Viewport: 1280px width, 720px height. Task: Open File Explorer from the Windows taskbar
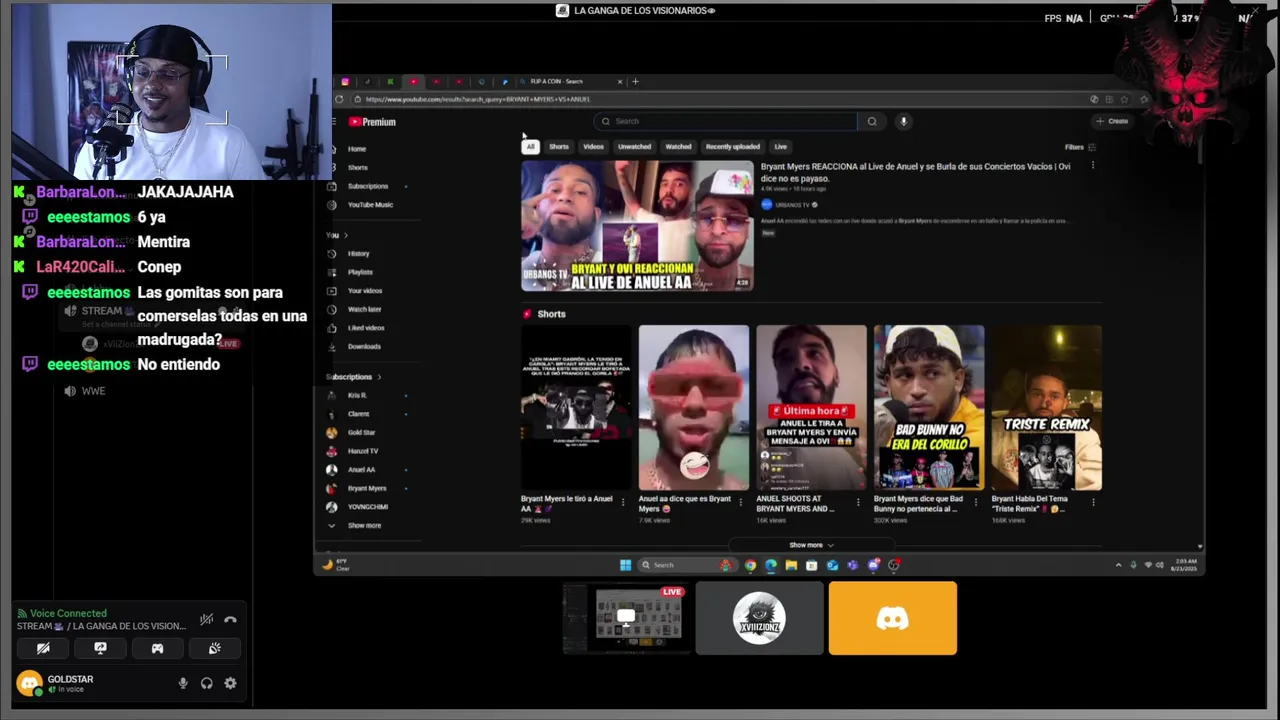click(x=791, y=565)
